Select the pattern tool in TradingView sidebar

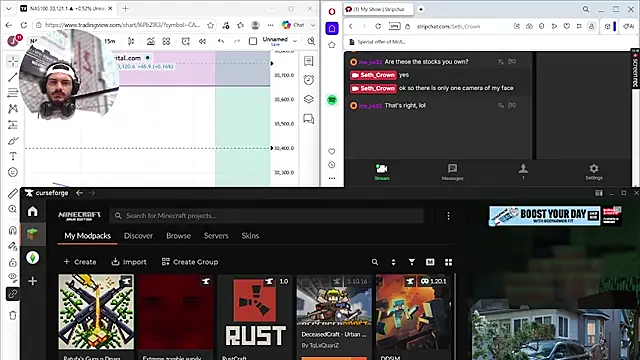coord(13,109)
